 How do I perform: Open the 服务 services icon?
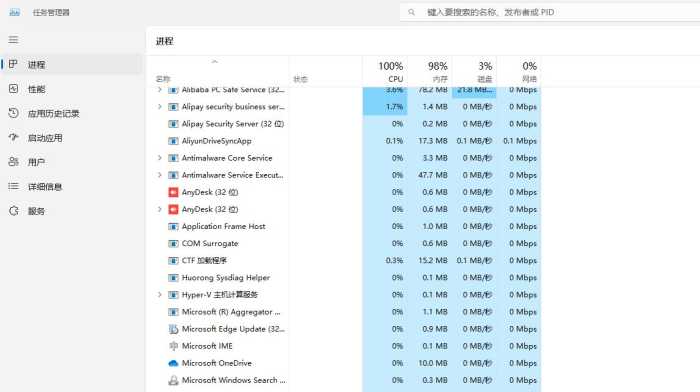pyautogui.click(x=13, y=211)
